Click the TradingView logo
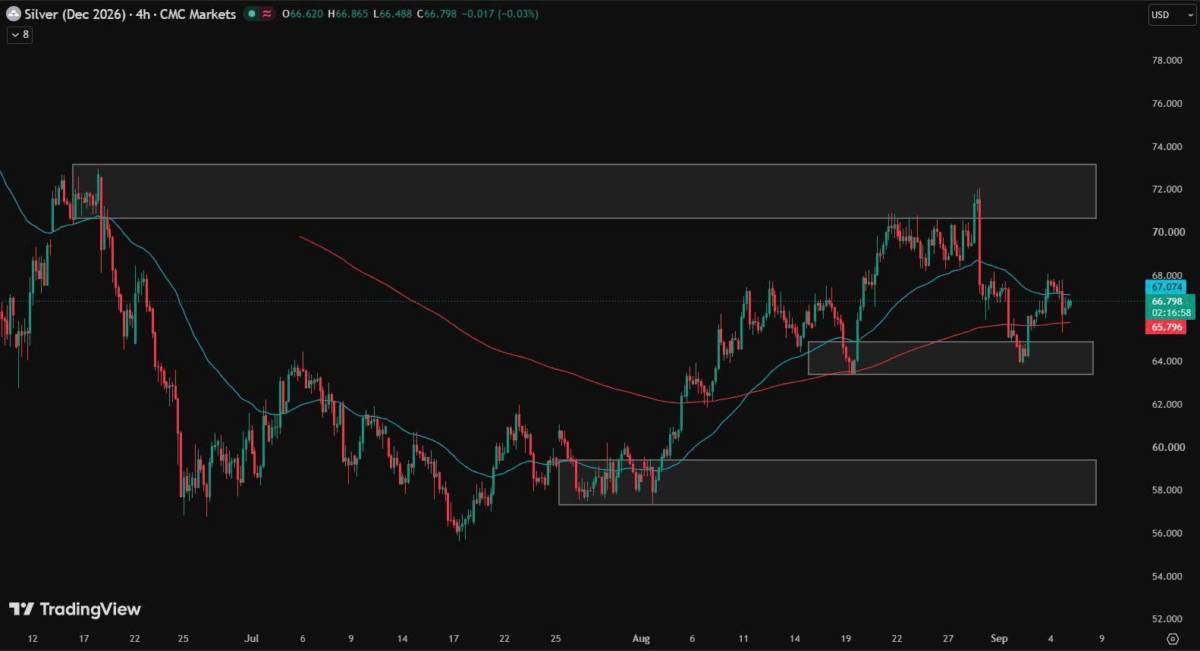 (75, 609)
